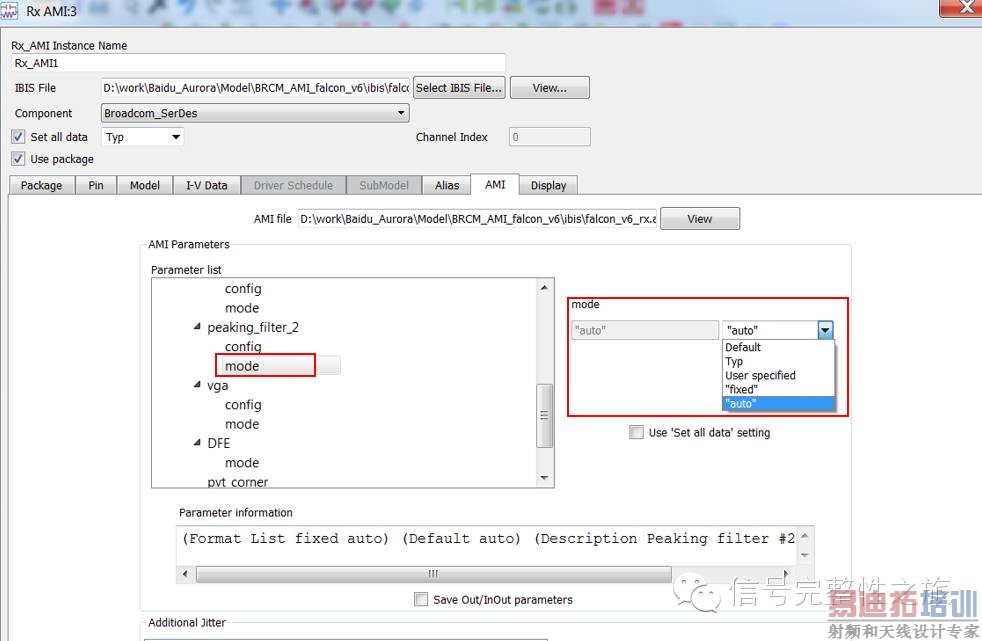Image resolution: width=982 pixels, height=641 pixels.
Task: Click the Rx AMI window title icon
Action: (x=9, y=11)
